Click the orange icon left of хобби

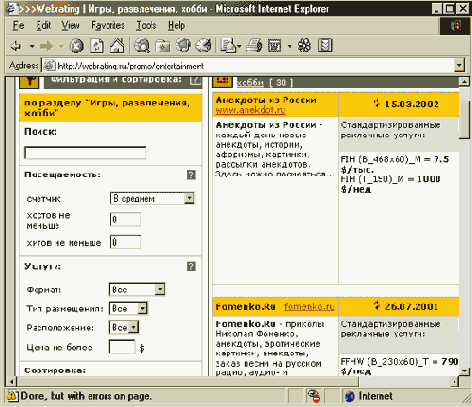pos(222,81)
